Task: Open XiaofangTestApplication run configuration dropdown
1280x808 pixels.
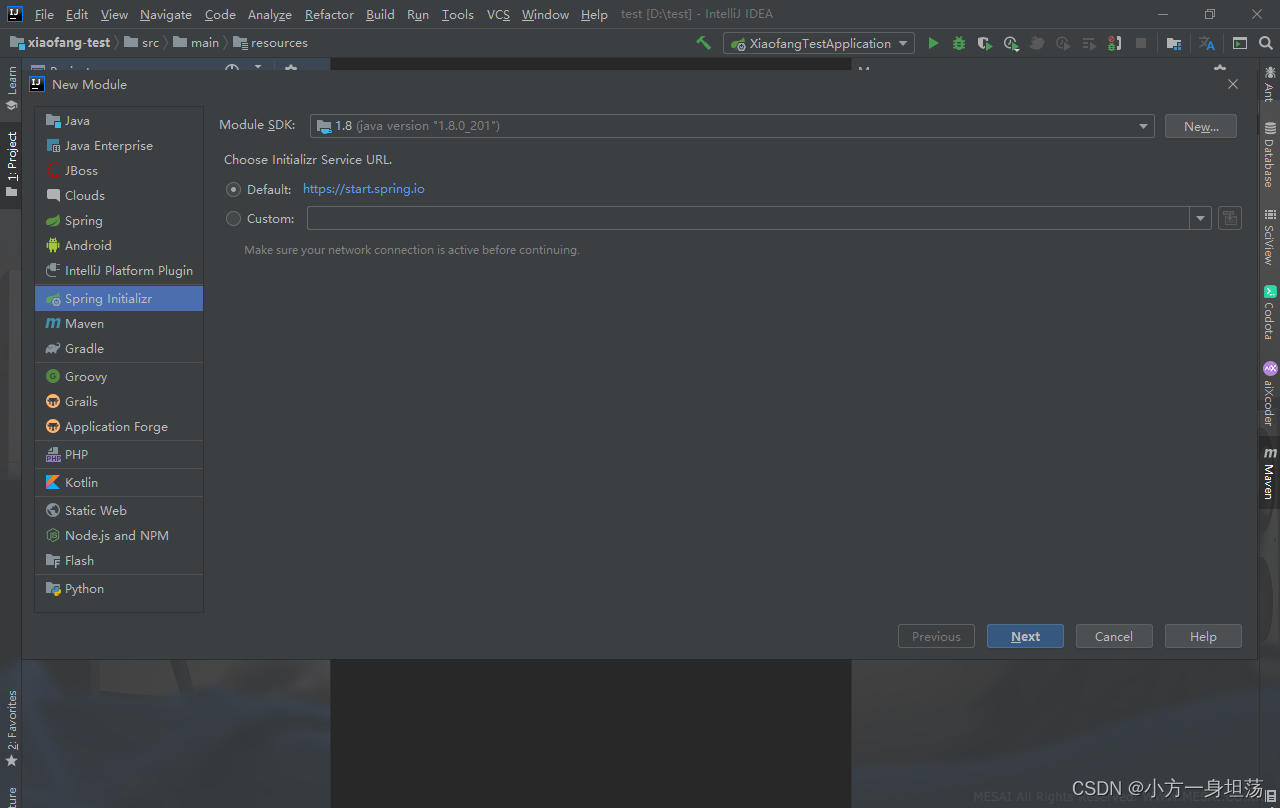Action: click(x=819, y=43)
